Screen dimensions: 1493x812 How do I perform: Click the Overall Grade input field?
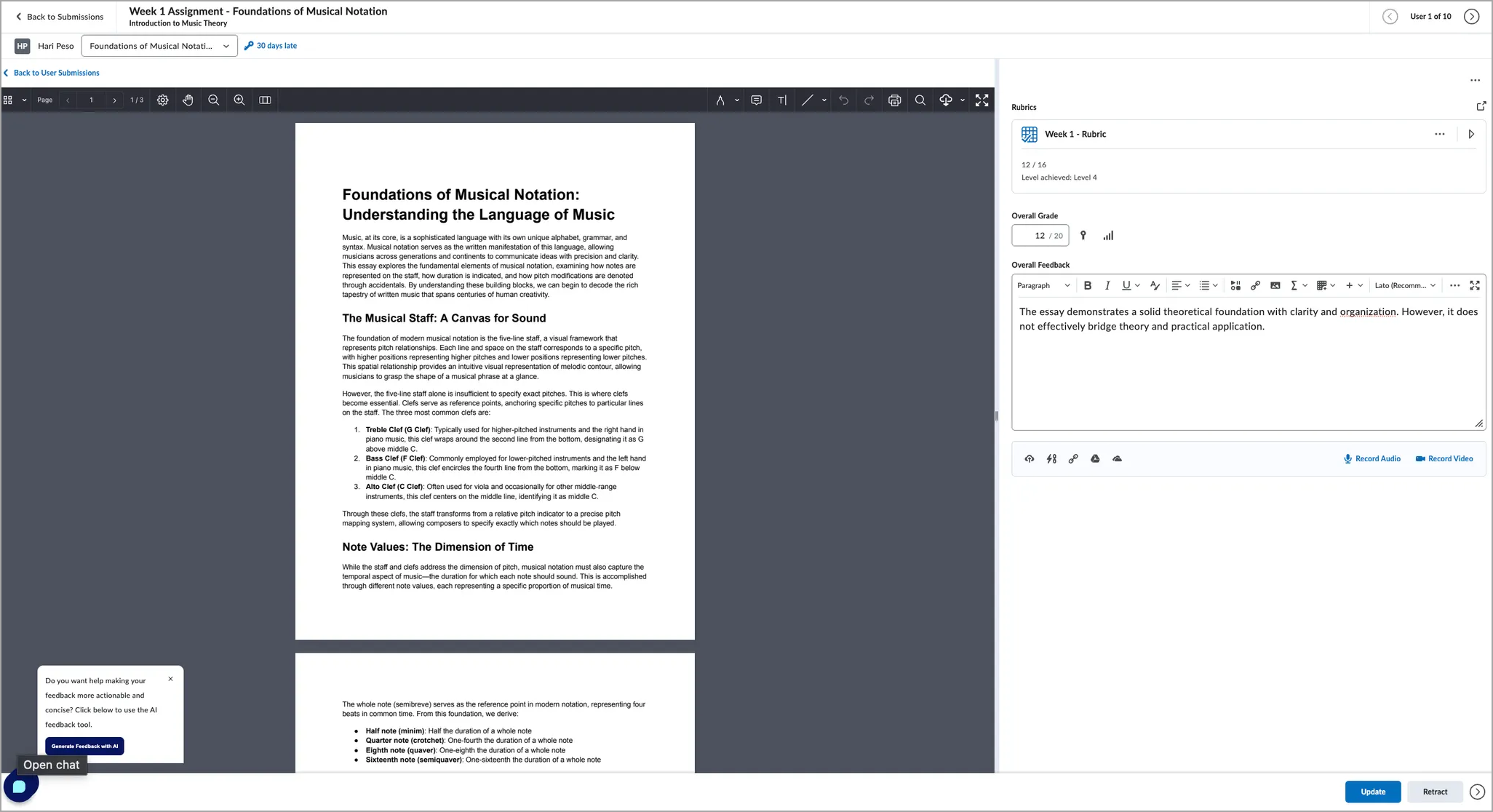point(1035,236)
